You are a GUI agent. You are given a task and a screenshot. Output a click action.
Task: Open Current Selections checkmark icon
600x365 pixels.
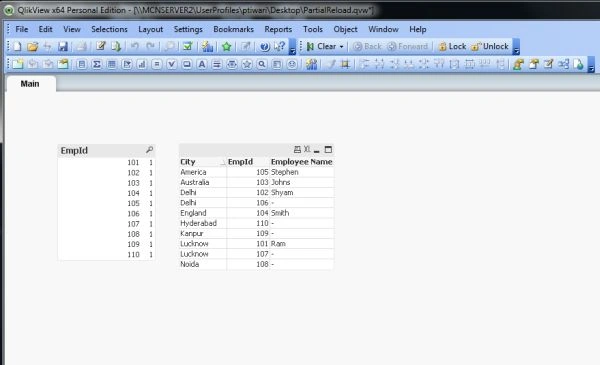188,46
